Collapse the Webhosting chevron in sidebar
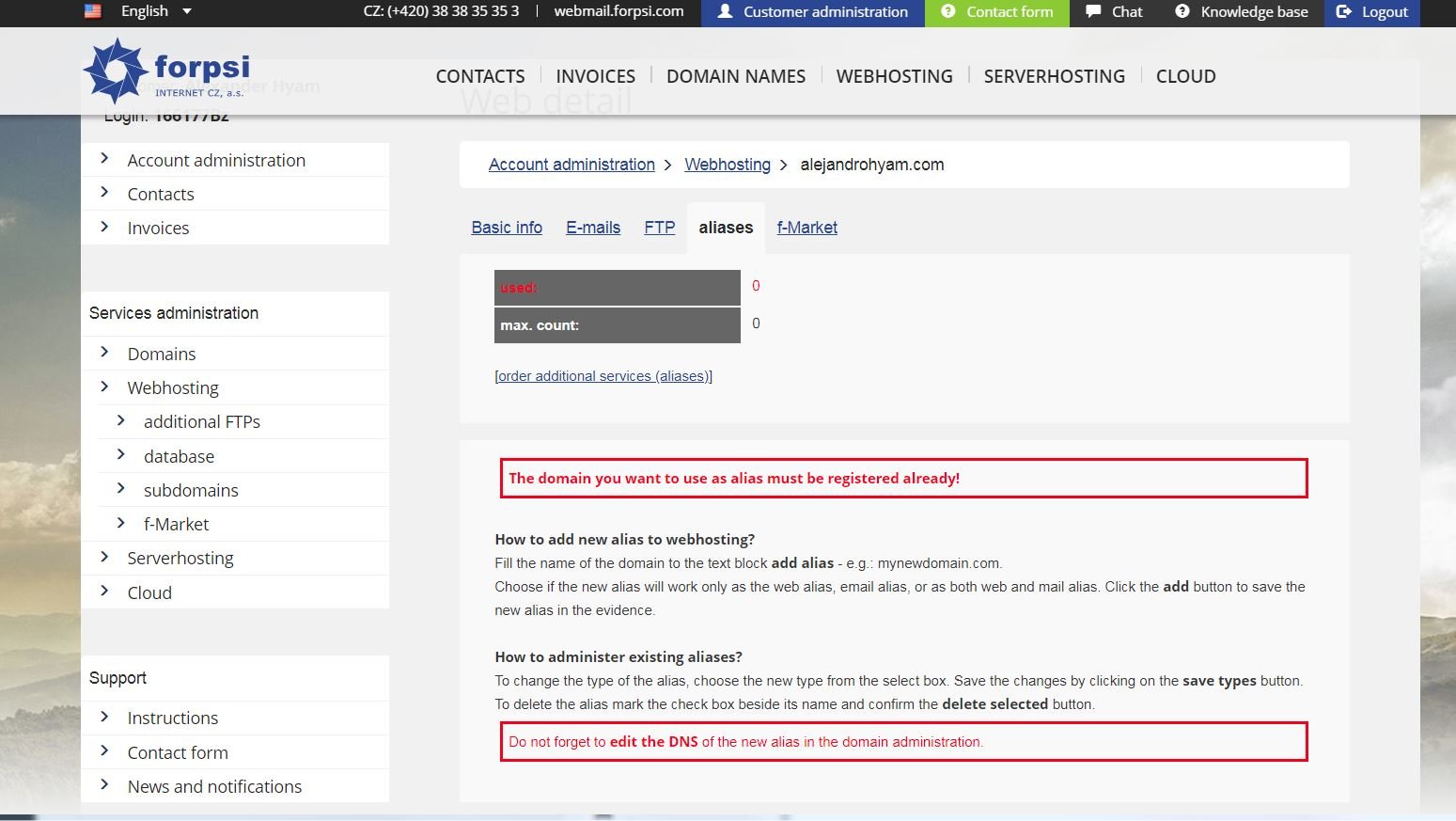The height and width of the screenshot is (821, 1456). point(104,387)
